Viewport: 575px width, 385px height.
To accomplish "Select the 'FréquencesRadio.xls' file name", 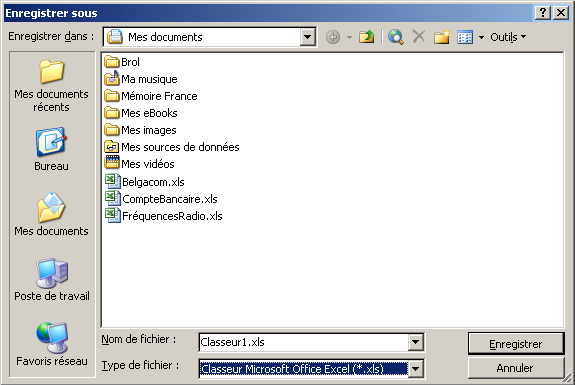I will pos(172,216).
